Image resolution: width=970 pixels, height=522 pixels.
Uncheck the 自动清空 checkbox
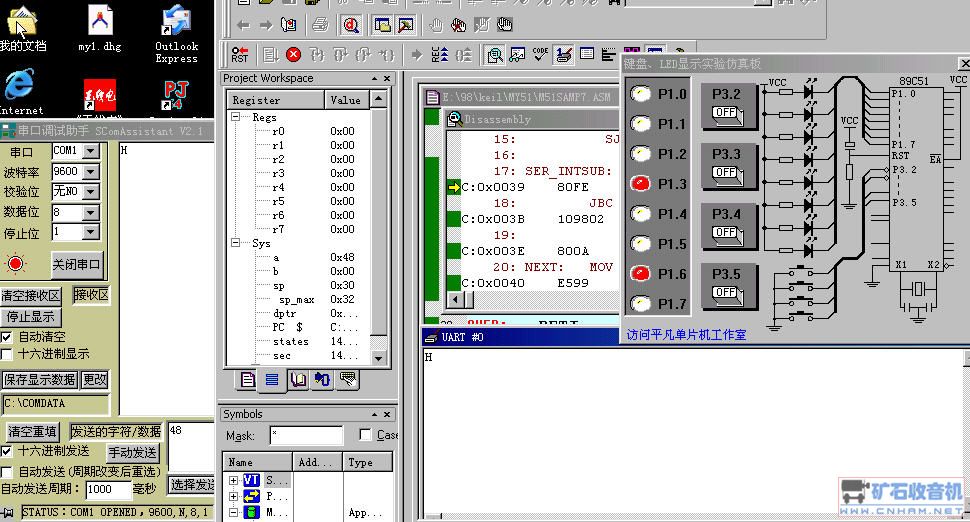point(7,337)
